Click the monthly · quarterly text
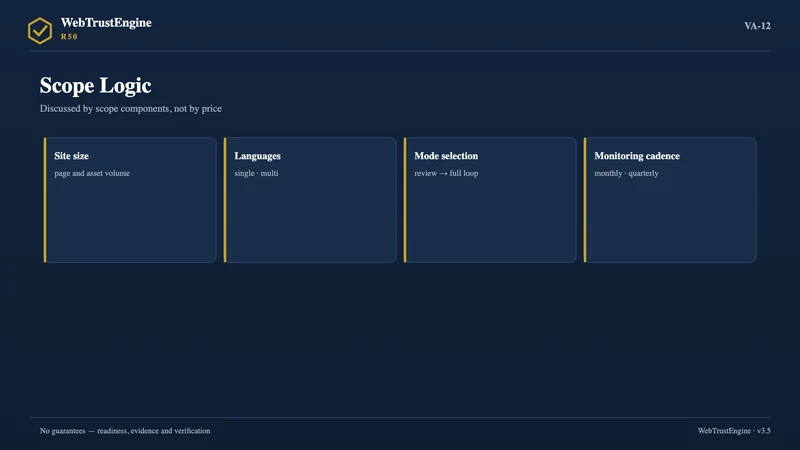Viewport: 800px width, 450px height. 626,173
